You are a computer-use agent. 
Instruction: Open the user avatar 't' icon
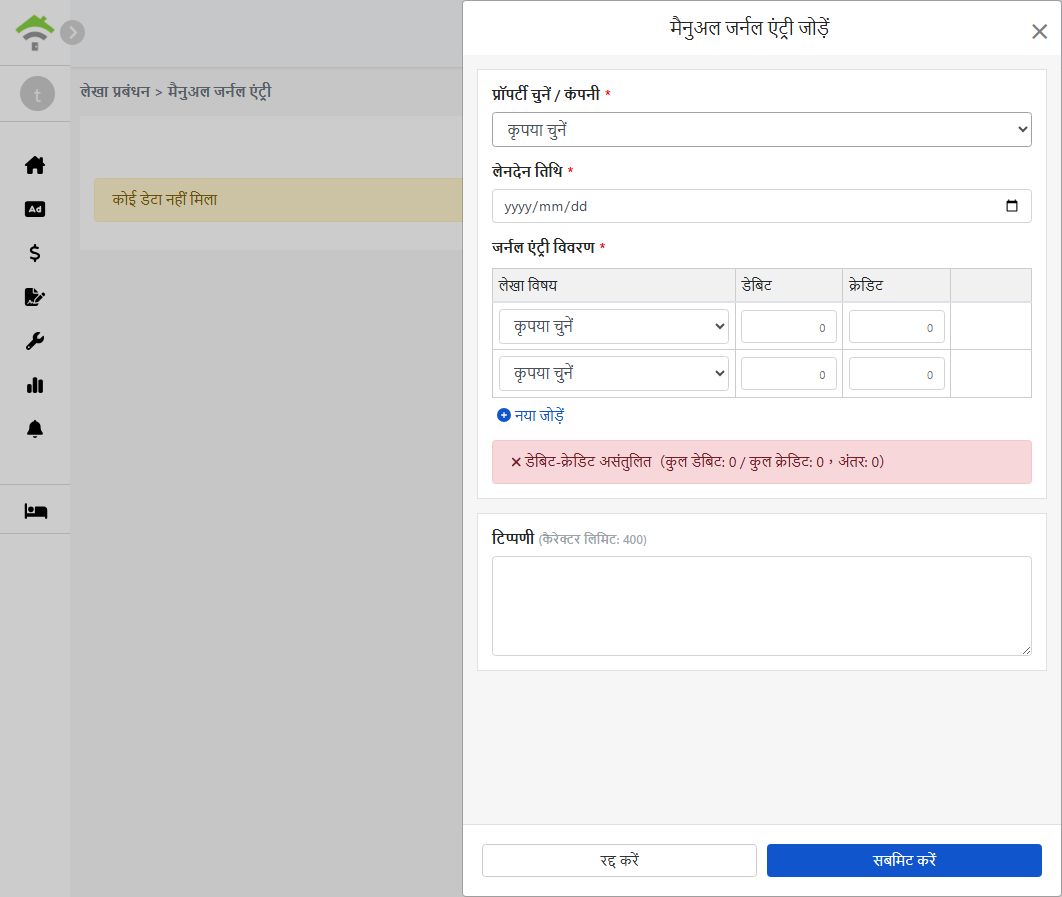(37, 94)
